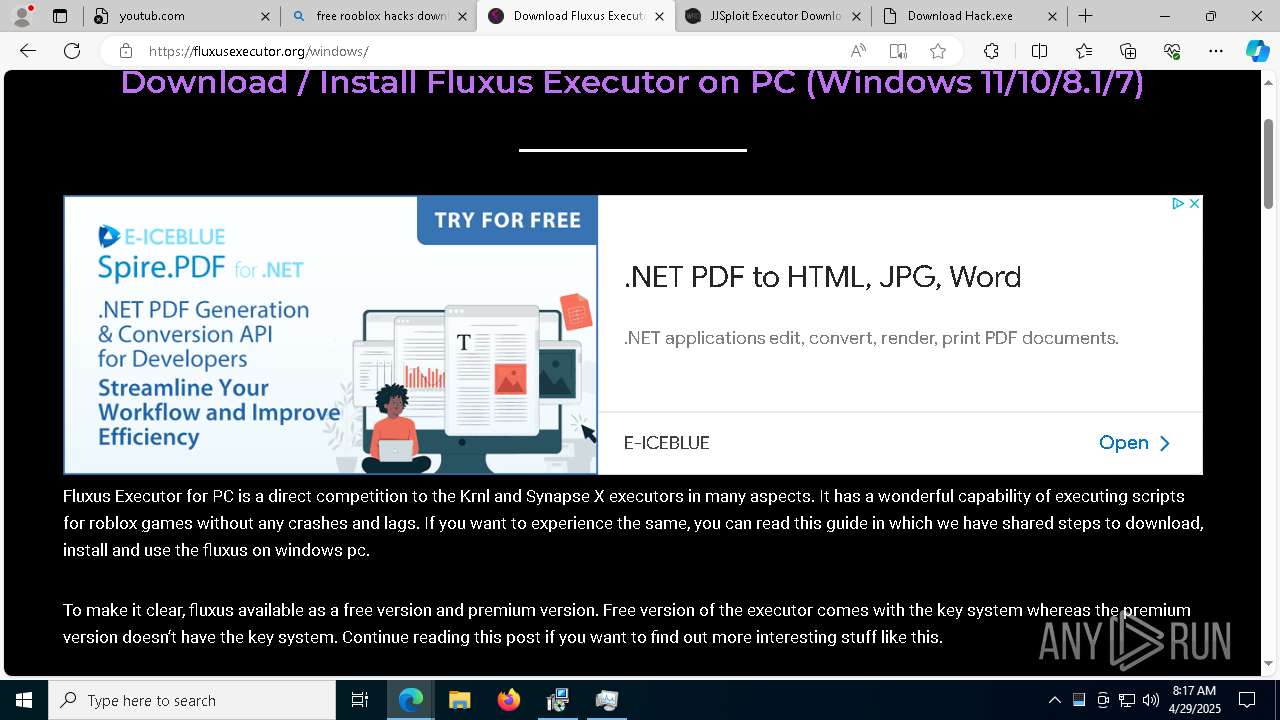View site information lock icon
1280x720 pixels.
pos(125,51)
